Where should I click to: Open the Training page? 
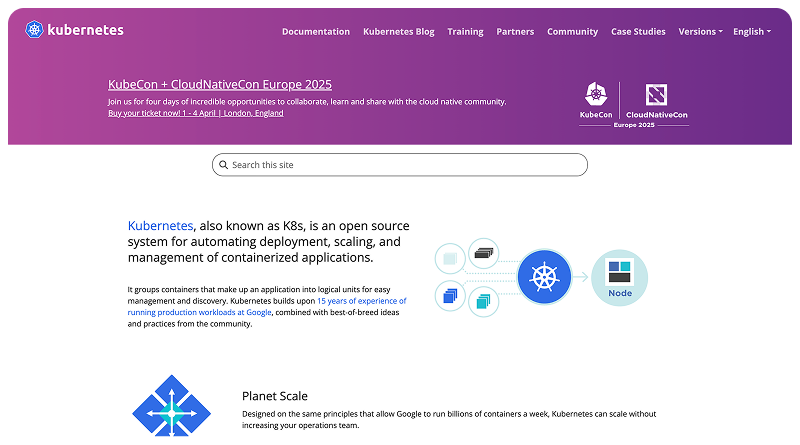(465, 32)
